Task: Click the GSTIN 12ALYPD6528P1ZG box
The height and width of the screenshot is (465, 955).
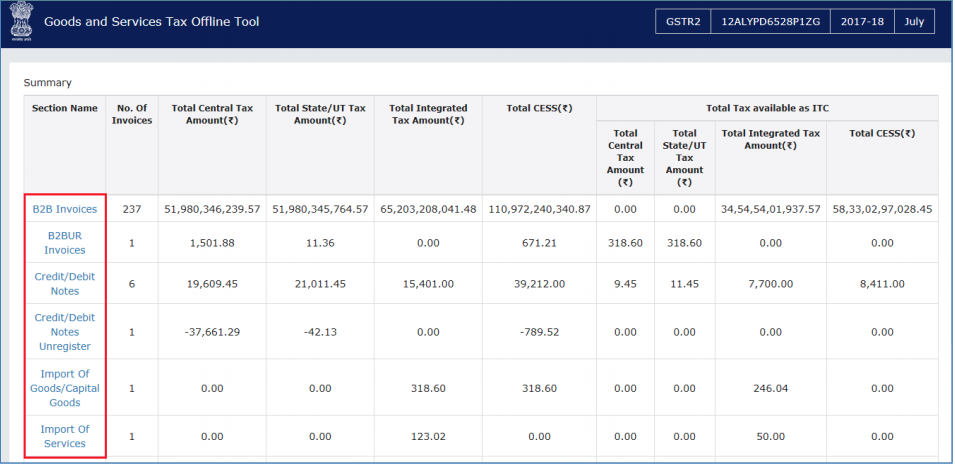Action: click(770, 22)
